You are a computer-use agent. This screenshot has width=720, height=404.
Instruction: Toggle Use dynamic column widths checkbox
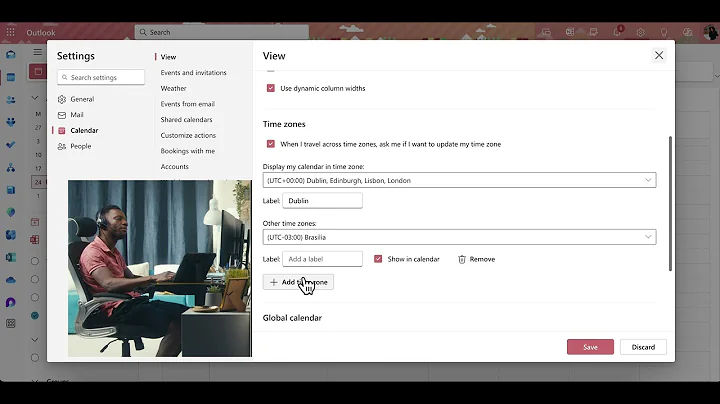point(271,88)
